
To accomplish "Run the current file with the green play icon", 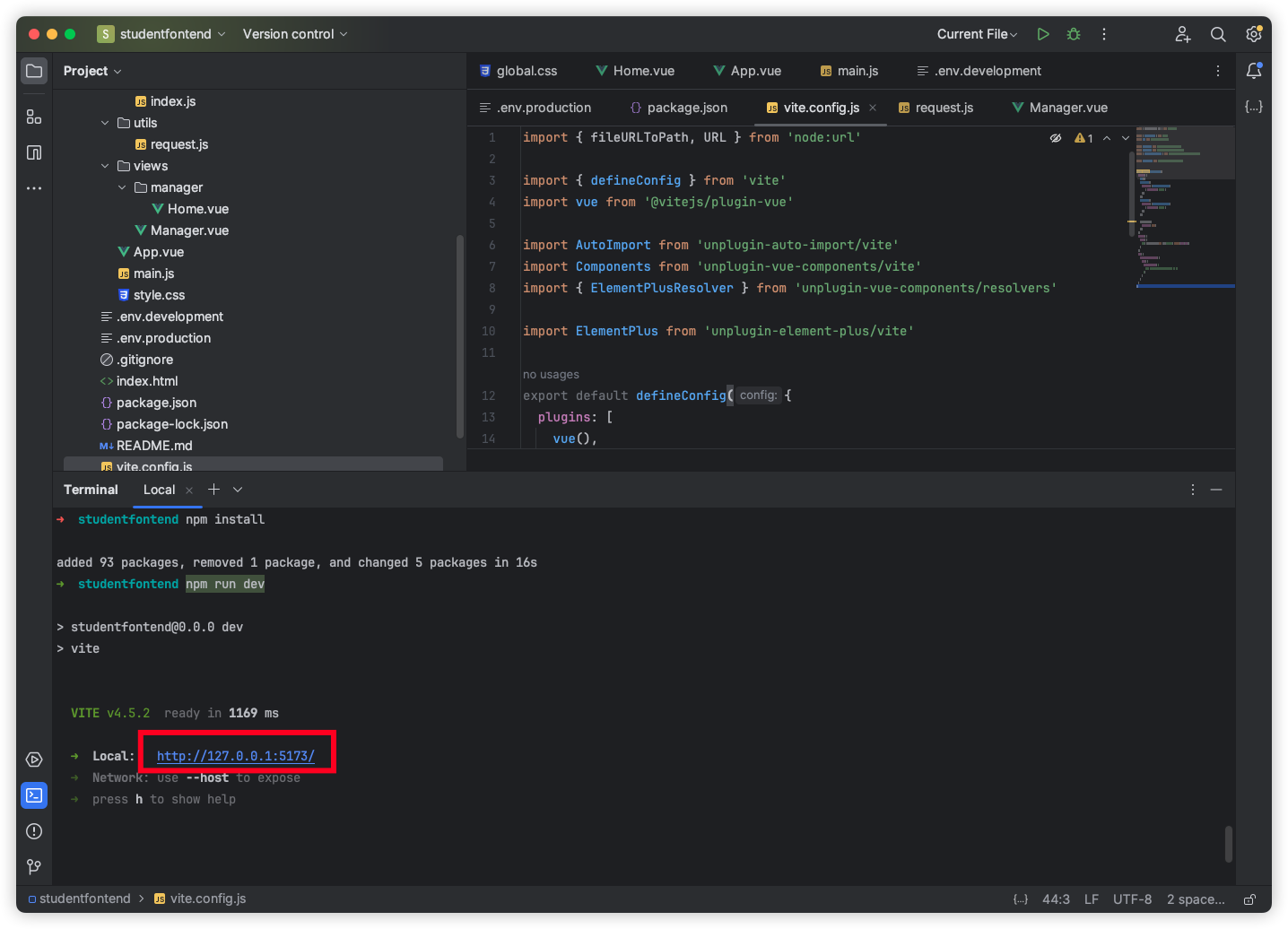I will pyautogui.click(x=1042, y=34).
